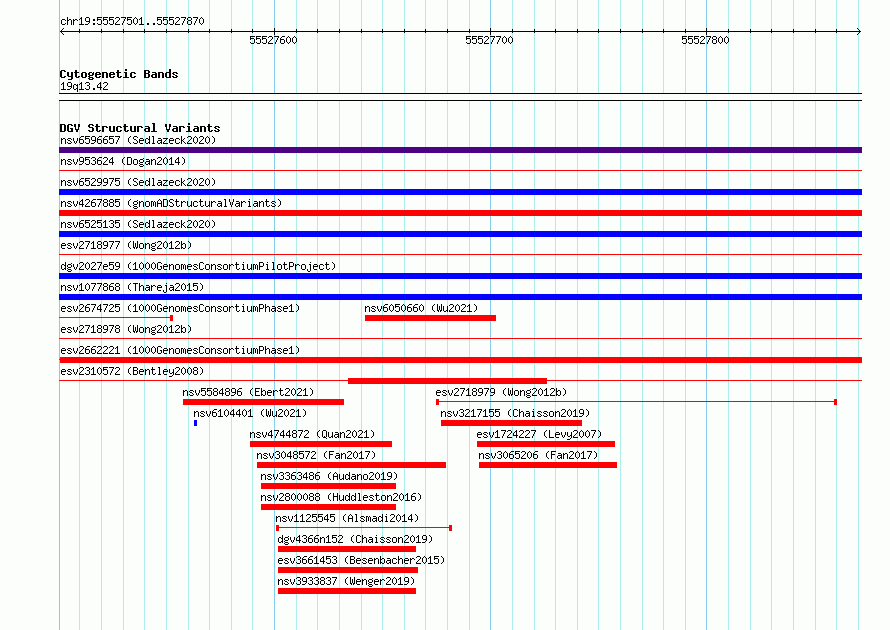Screen dimensions: 890x630
Task: Click the thin nsv1125545 span line
Action: (364, 528)
